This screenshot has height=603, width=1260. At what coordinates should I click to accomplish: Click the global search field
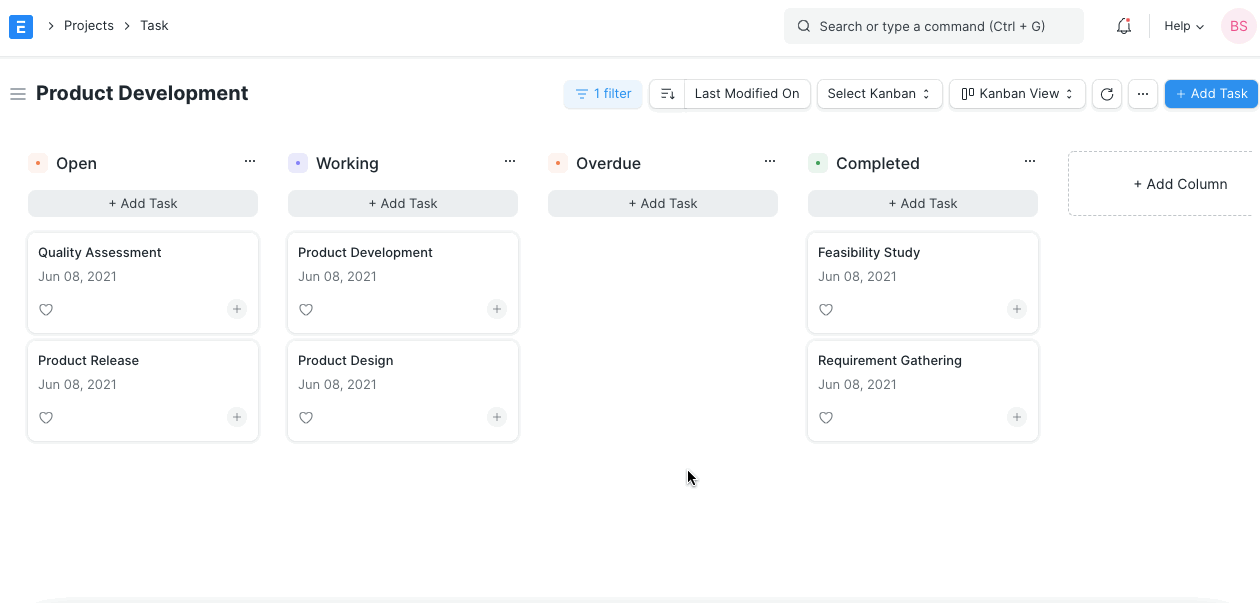933,25
